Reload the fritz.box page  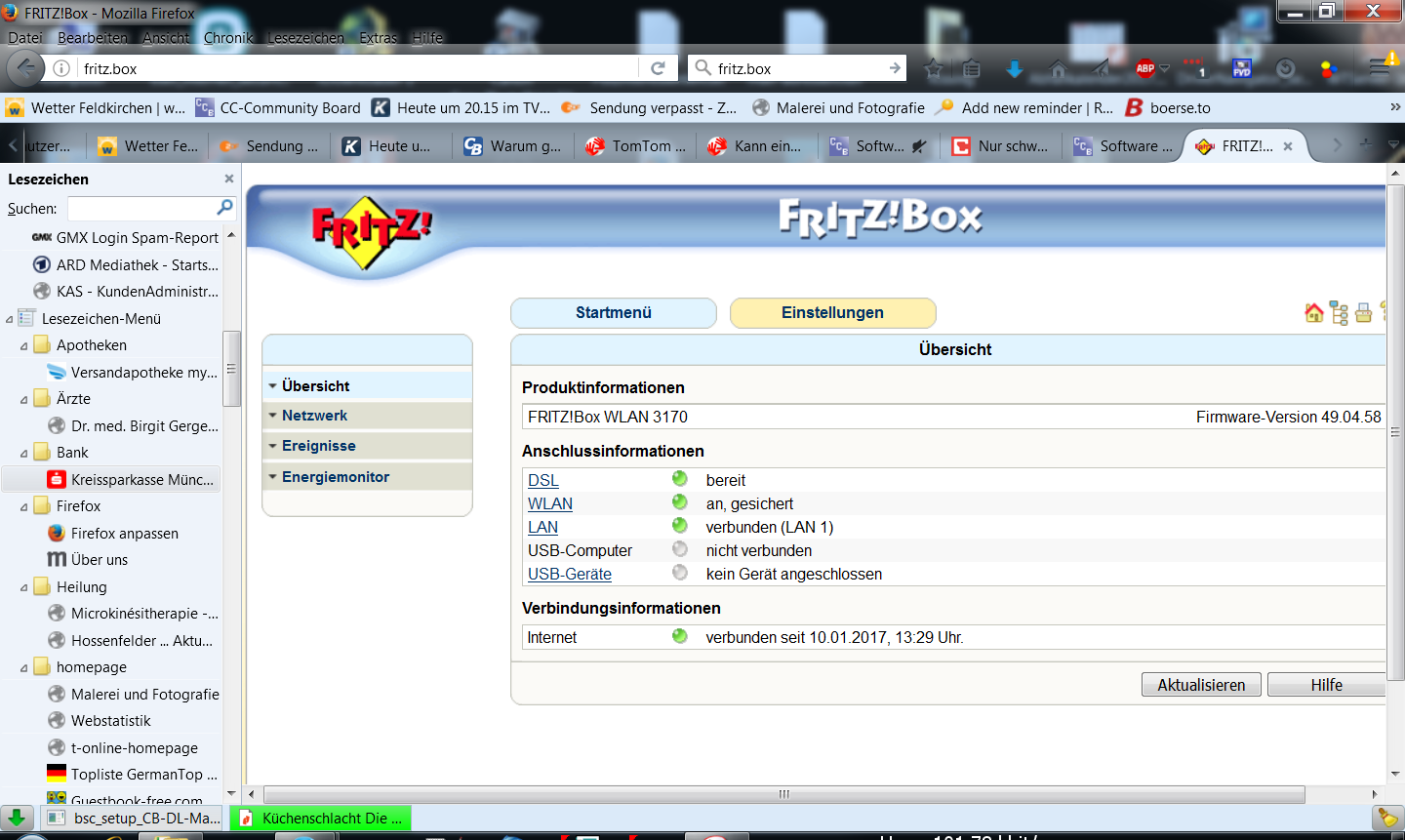pos(658,68)
